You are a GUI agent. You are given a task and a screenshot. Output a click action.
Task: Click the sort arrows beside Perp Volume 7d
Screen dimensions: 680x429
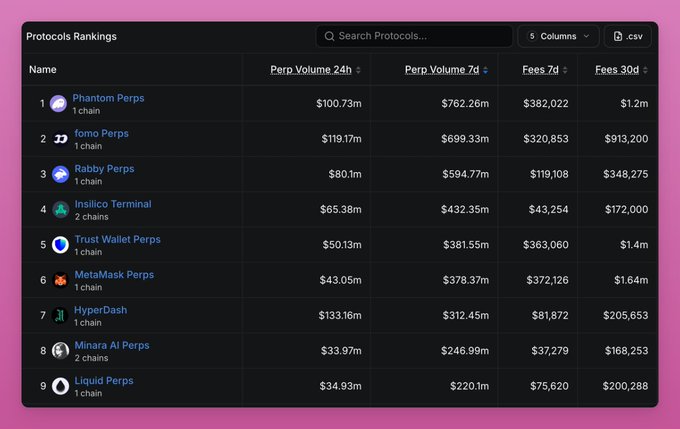(486, 70)
